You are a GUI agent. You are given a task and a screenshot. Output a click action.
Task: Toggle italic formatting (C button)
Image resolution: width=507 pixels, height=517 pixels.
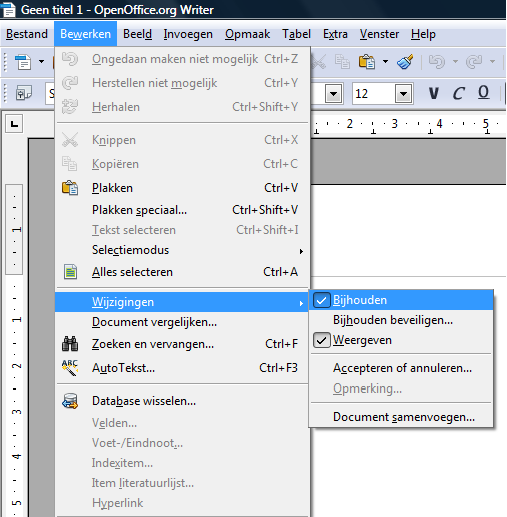click(x=458, y=93)
